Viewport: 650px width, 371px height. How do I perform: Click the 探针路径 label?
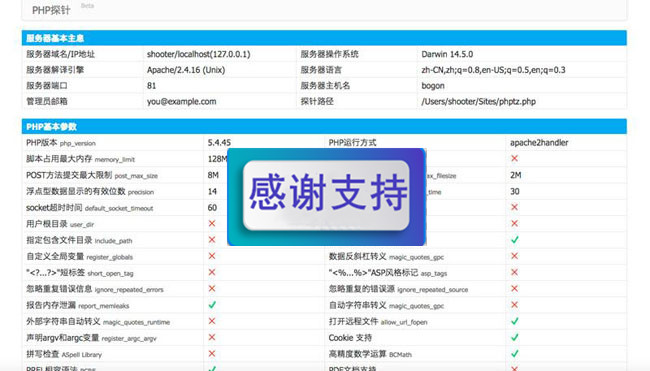317,102
